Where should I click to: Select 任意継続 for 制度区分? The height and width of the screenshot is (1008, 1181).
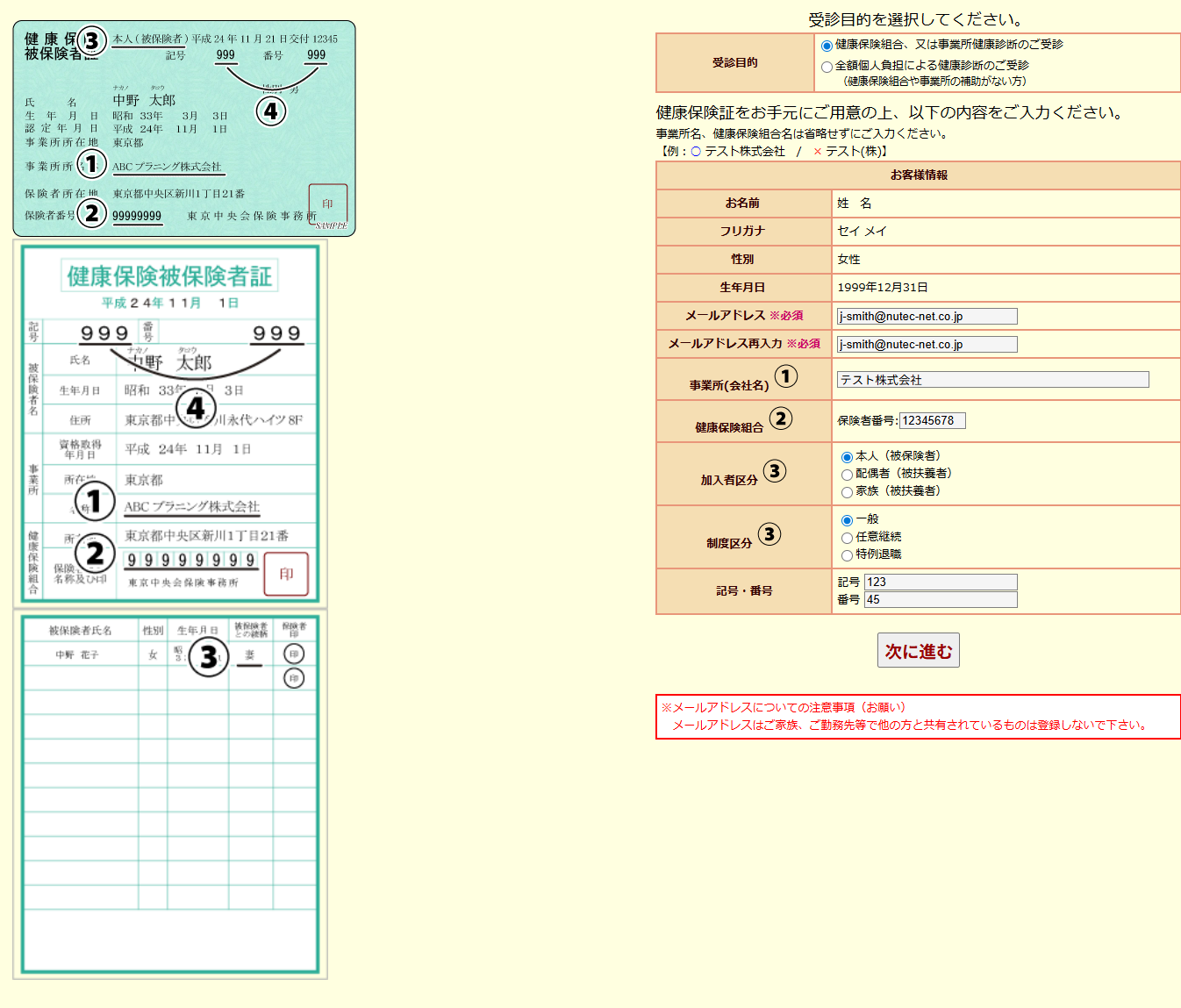tap(847, 538)
